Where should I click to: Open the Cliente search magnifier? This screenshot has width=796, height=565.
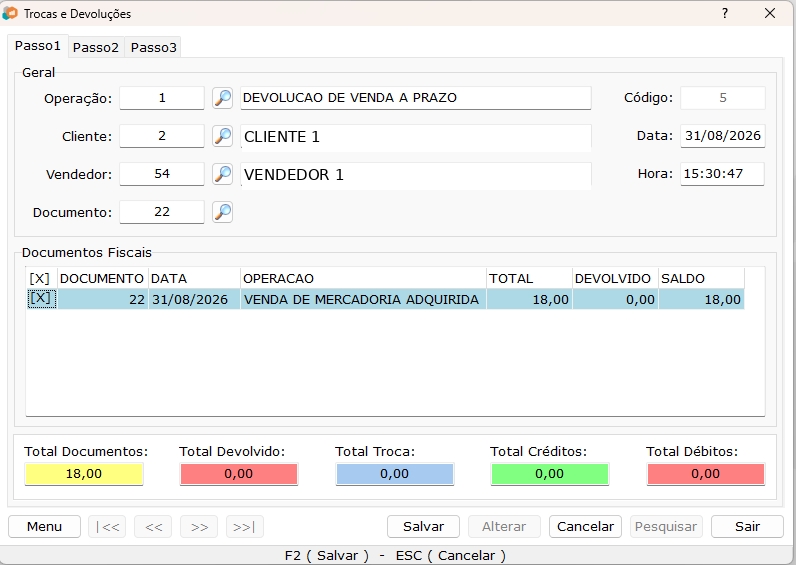tap(222, 136)
